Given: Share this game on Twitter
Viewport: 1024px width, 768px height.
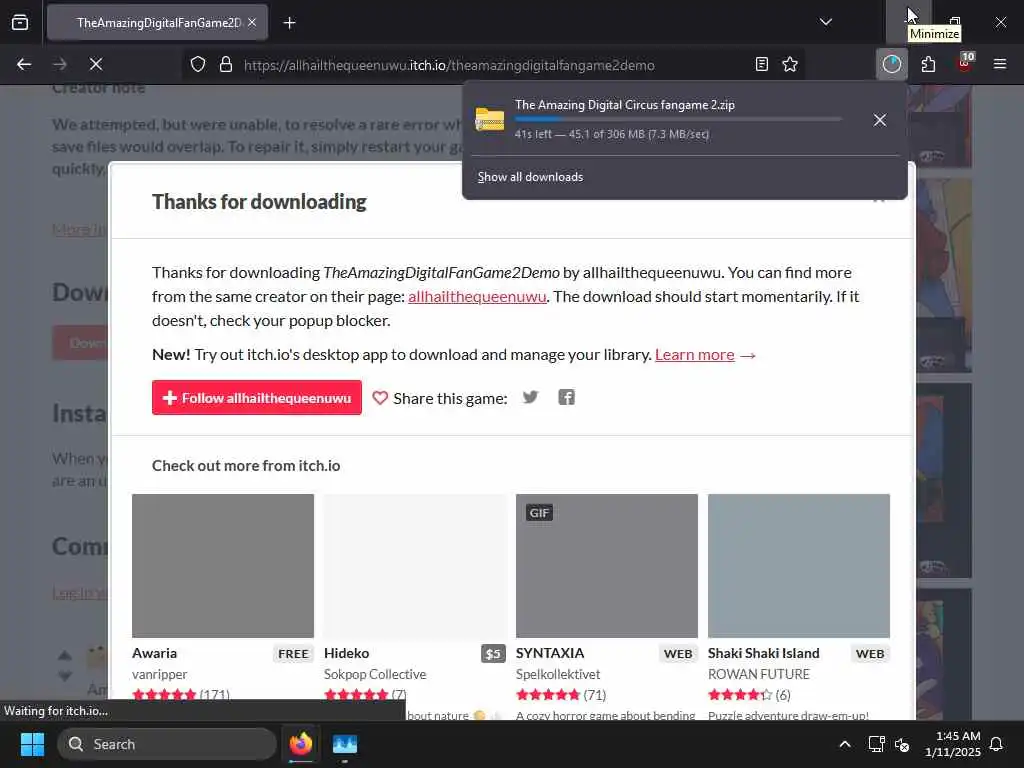Looking at the screenshot, I should tap(530, 397).
